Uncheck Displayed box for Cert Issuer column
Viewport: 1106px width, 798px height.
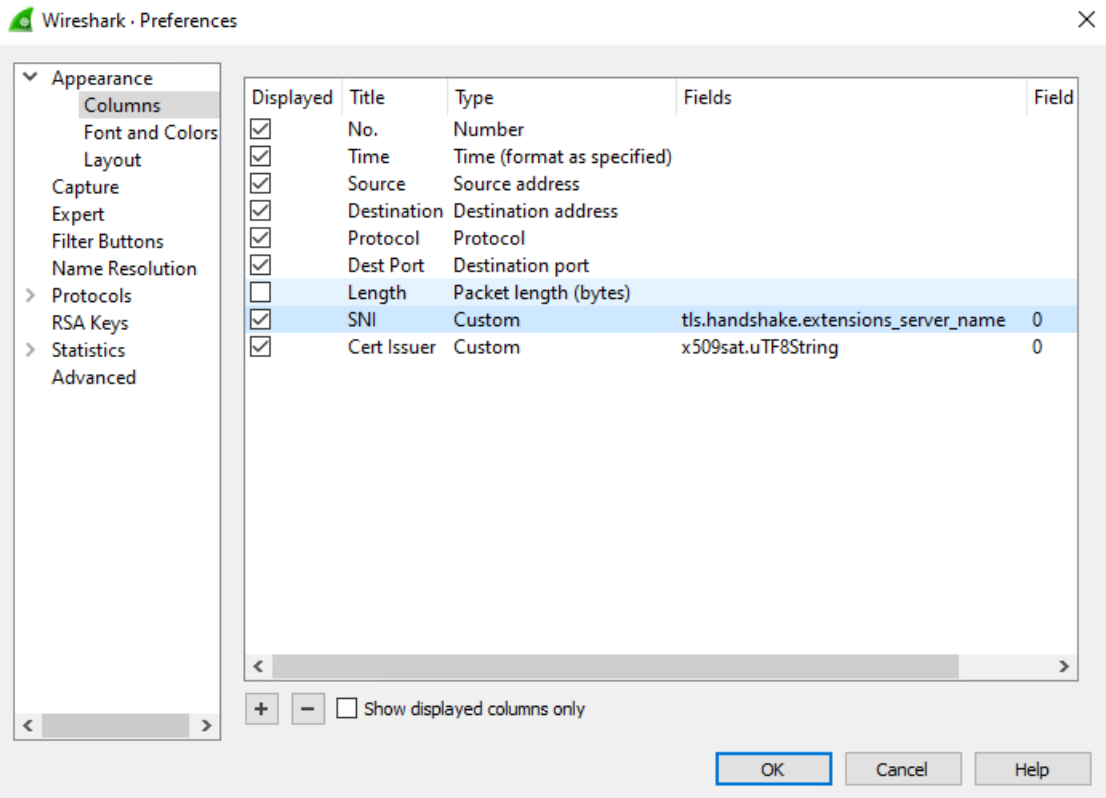coord(260,346)
